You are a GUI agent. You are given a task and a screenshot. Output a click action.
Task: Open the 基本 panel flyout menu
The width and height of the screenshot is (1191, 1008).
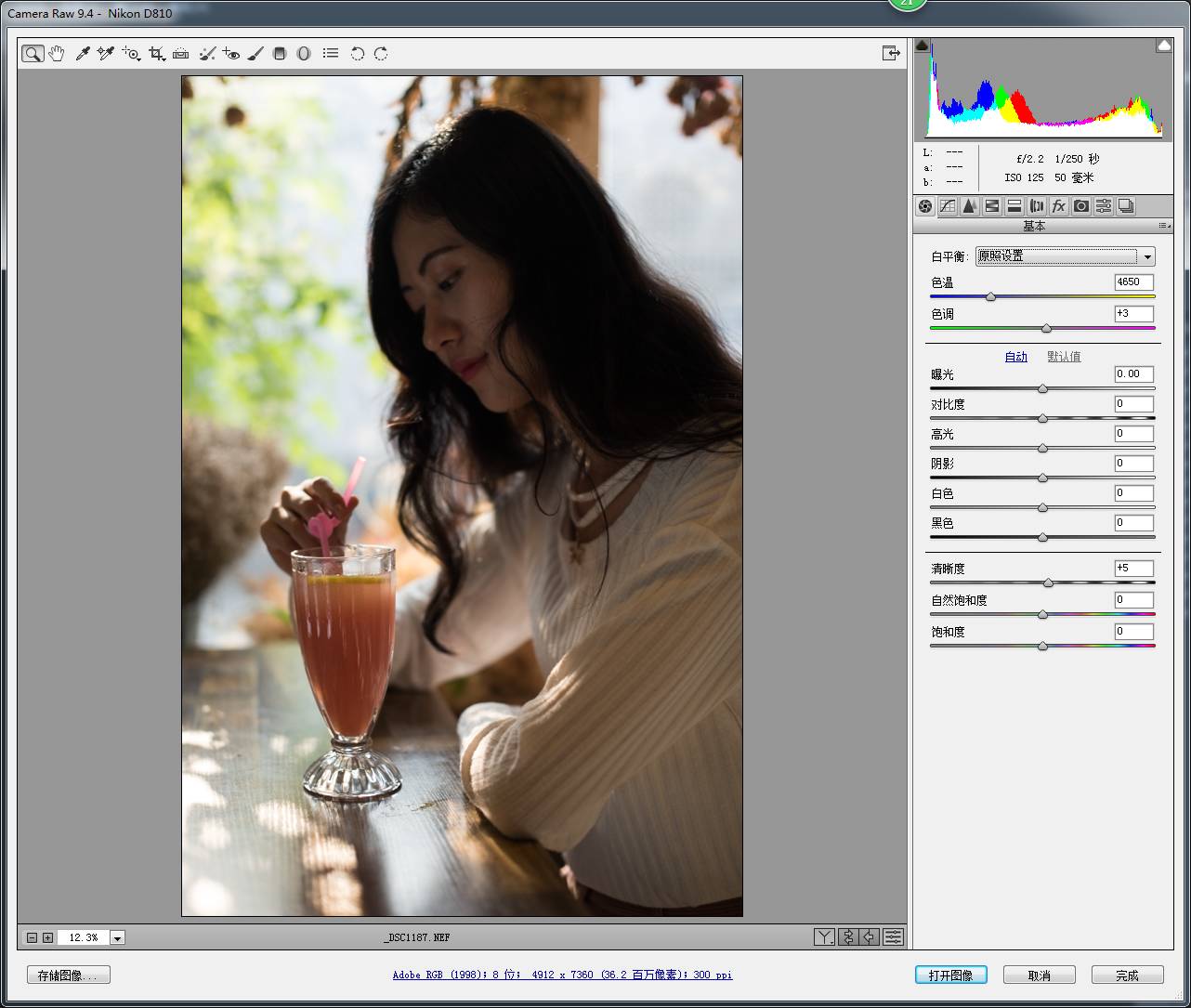[x=1164, y=226]
